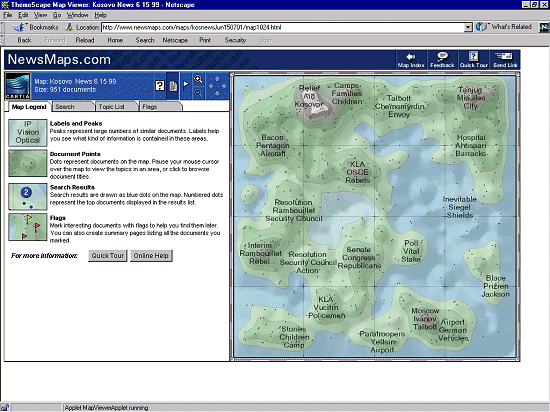Click into the Location URL field

[283, 27]
